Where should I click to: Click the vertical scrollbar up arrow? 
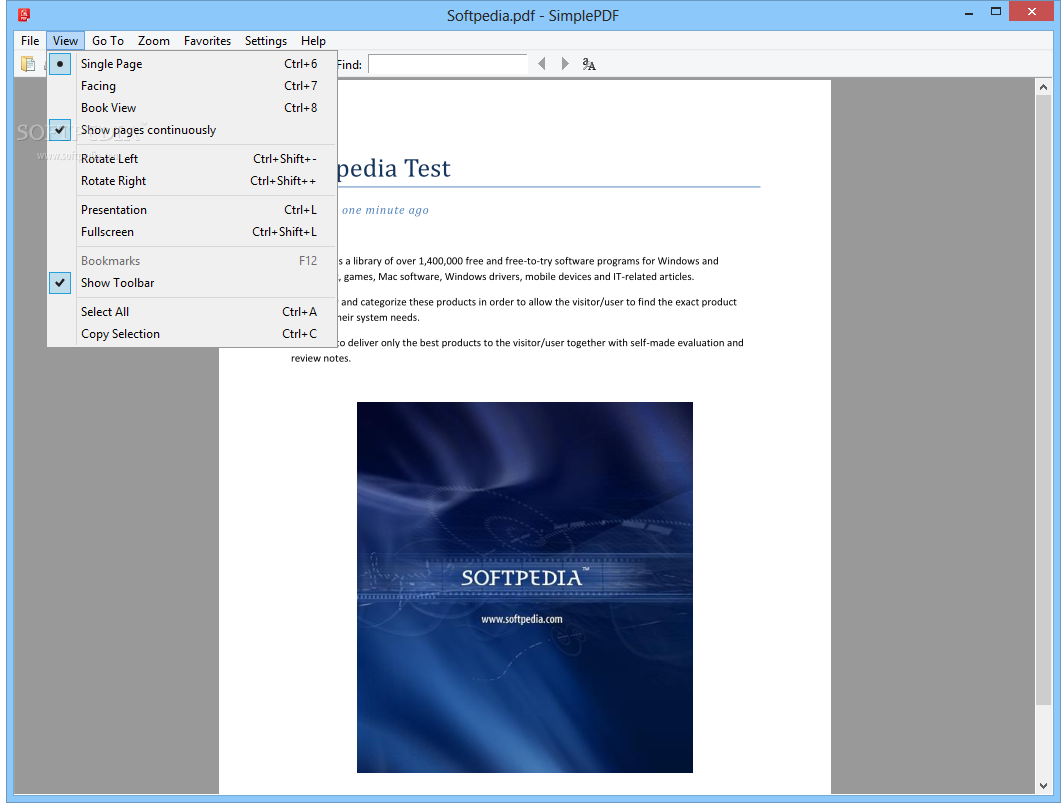pos(1043,87)
